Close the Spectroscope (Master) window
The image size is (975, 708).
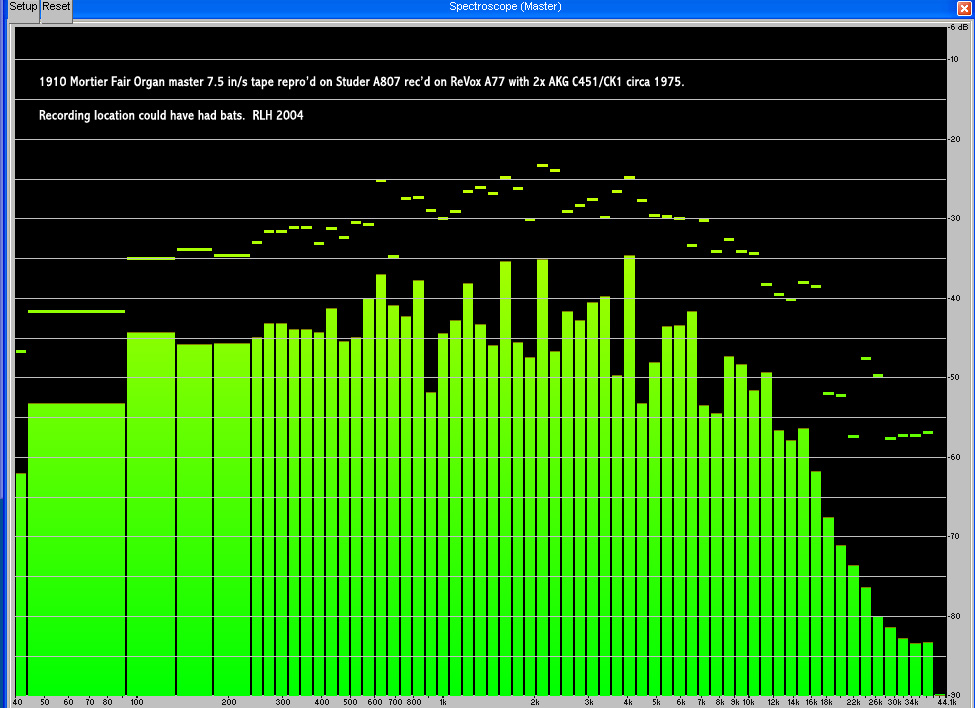click(x=964, y=8)
